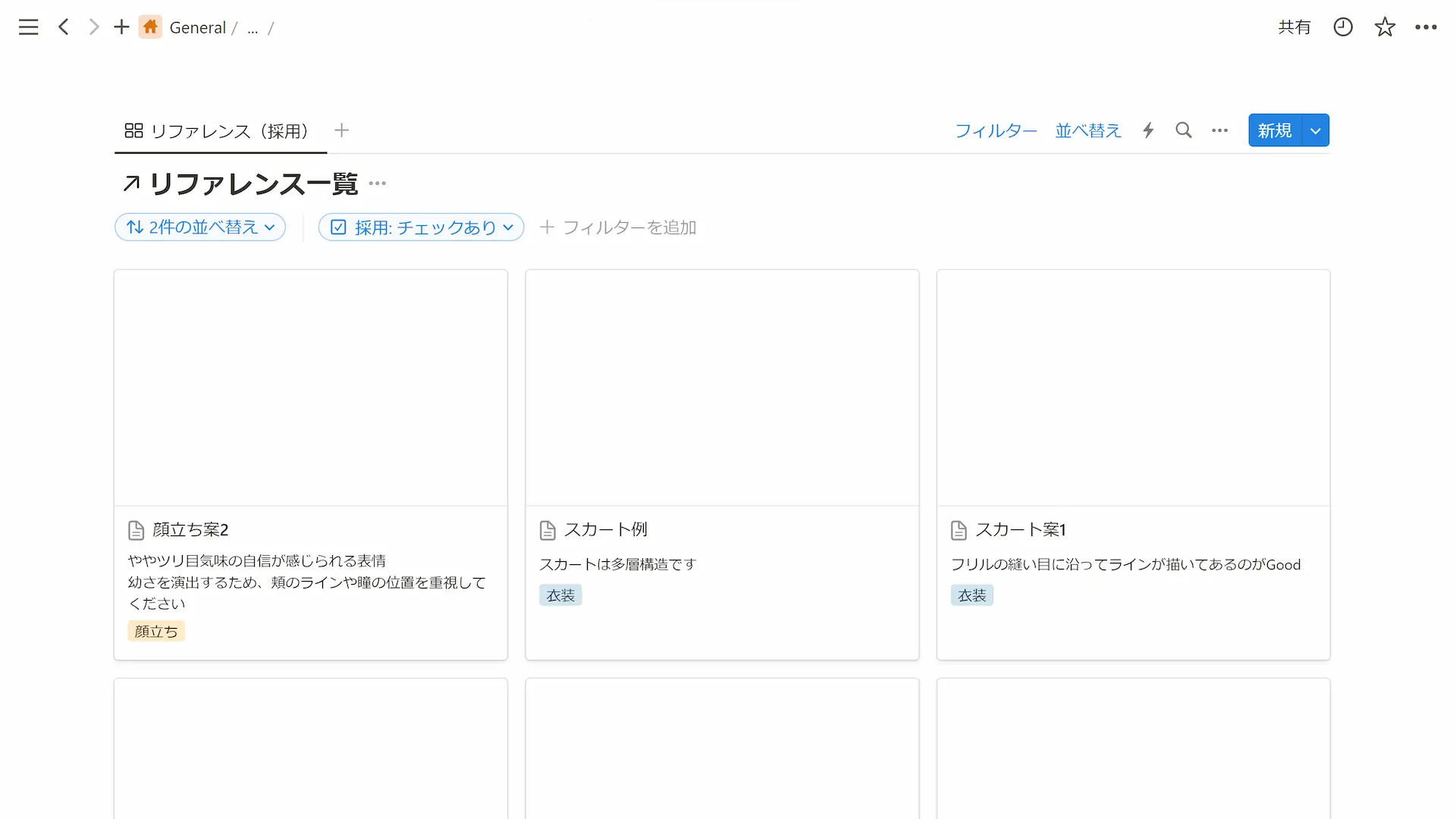The image size is (1456, 819).
Task: Open スカート例 card cover image
Action: coord(722,388)
